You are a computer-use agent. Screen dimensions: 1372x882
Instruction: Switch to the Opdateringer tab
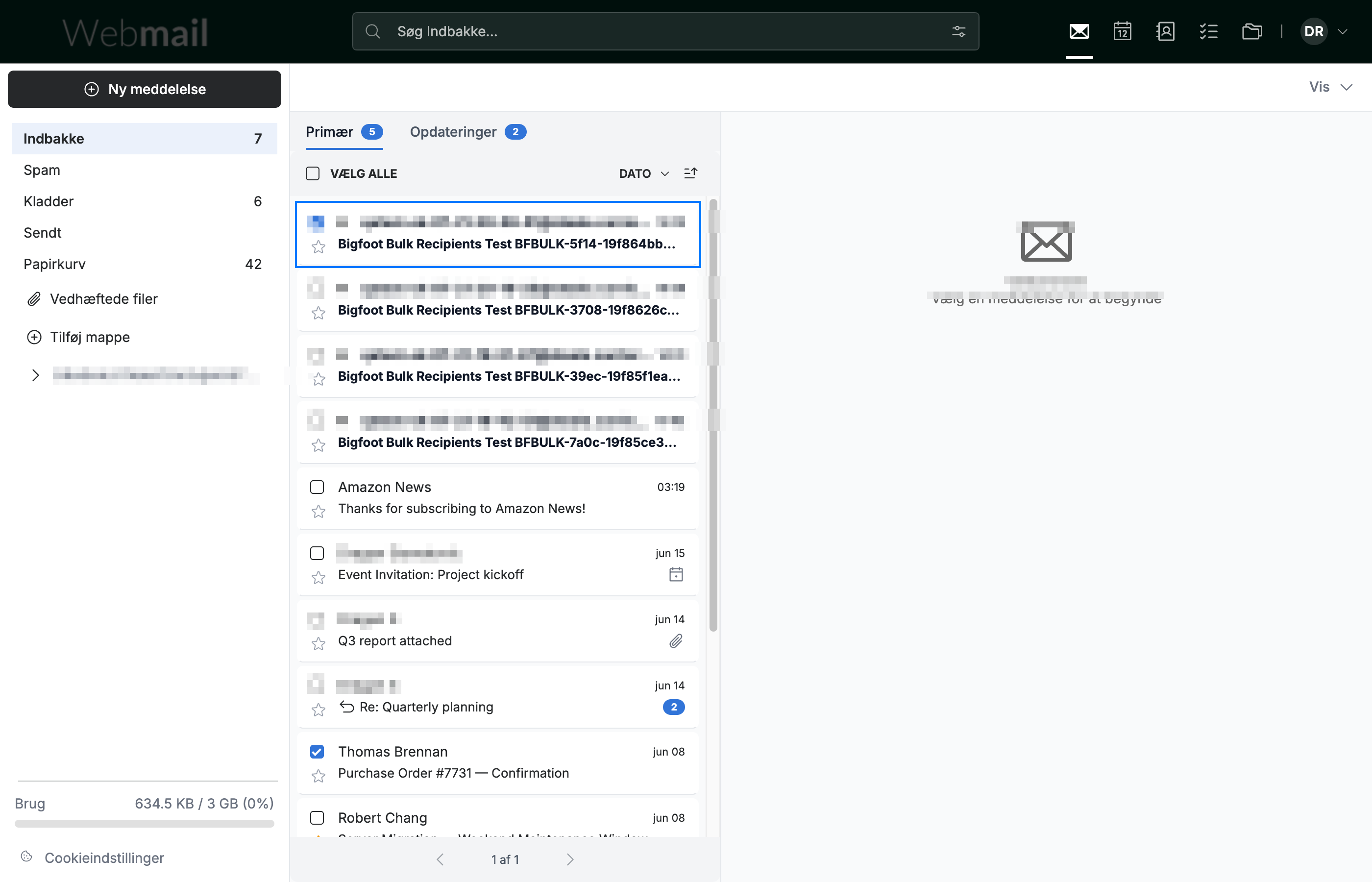468,132
